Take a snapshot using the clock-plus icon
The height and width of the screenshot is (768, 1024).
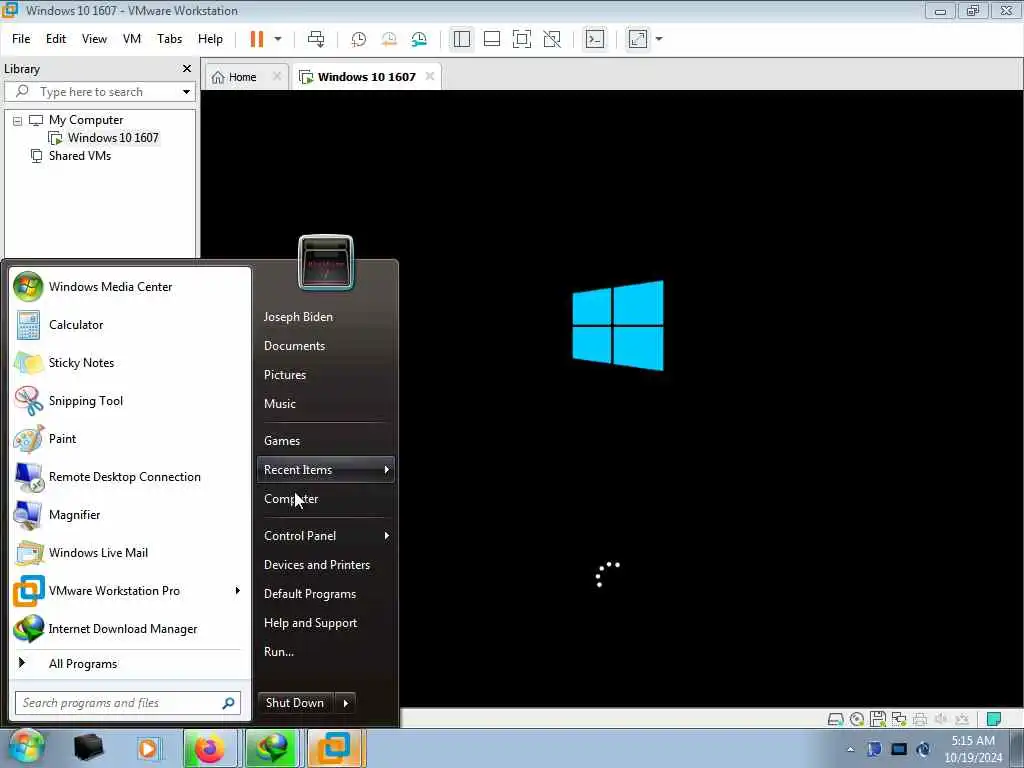pos(359,39)
